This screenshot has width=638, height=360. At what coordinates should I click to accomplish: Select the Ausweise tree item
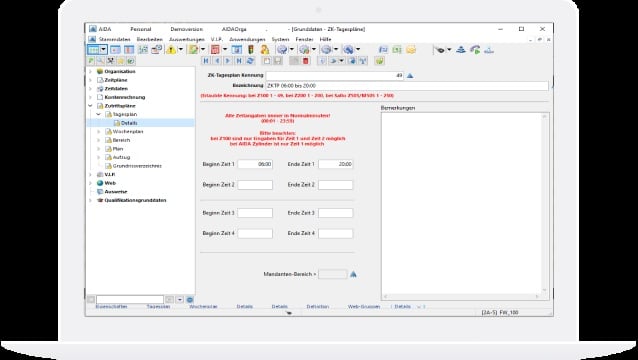[x=116, y=192]
